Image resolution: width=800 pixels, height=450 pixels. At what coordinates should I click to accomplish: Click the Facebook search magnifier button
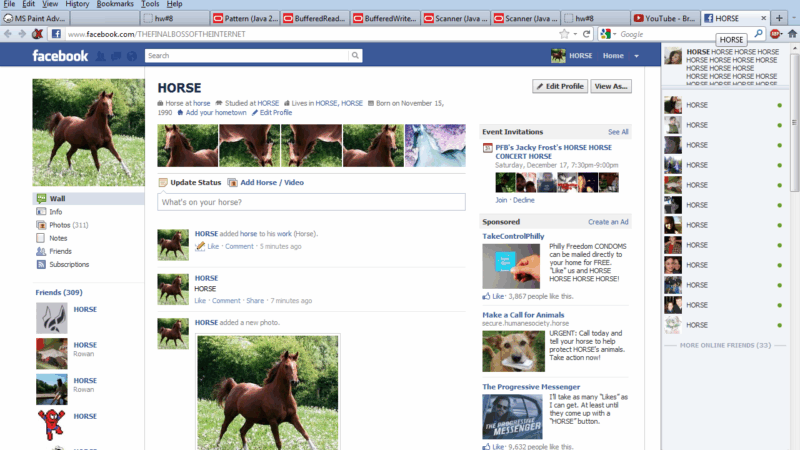[x=355, y=56]
